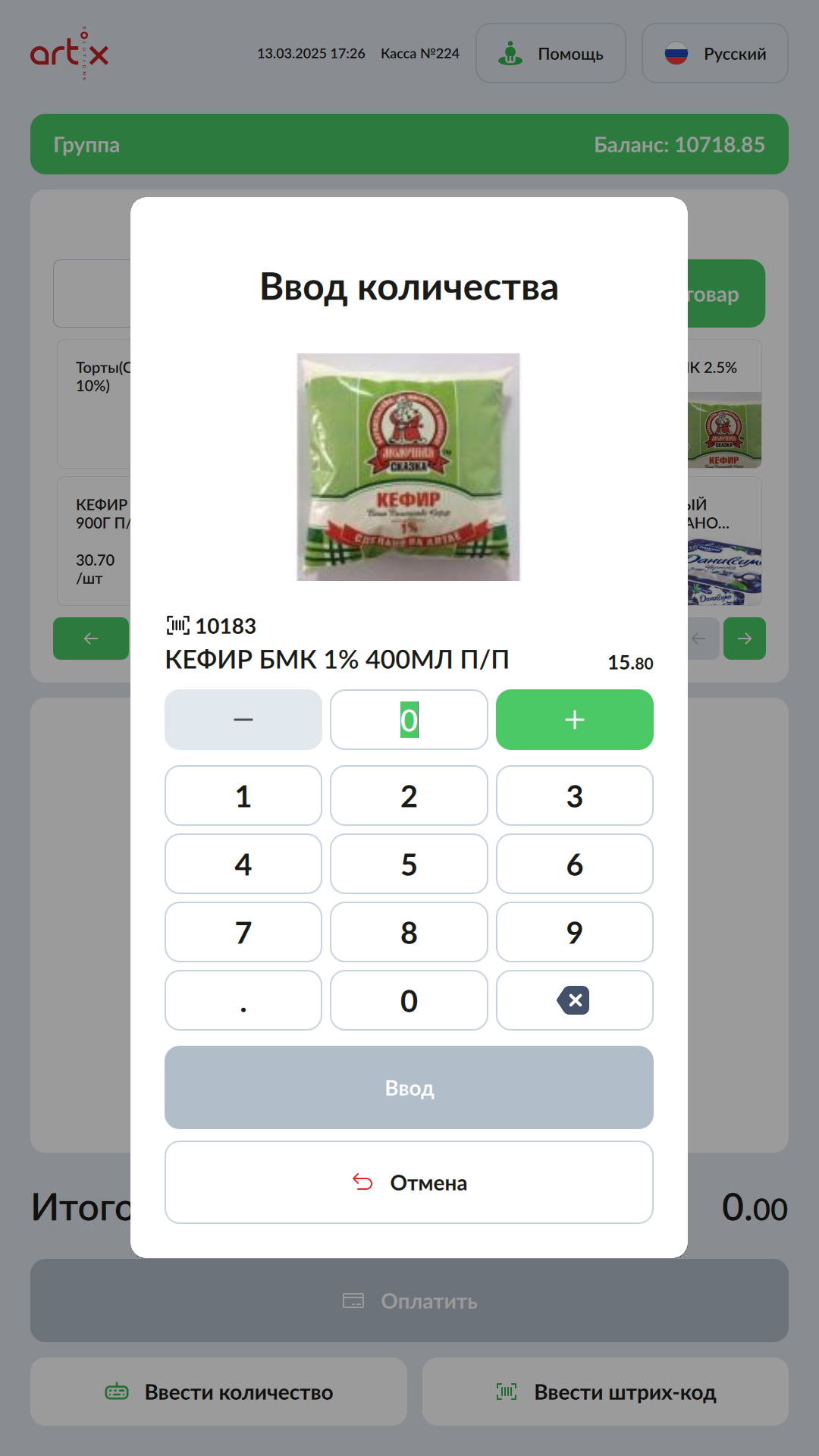Go to previous products page green arrow
819x1456 pixels.
click(91, 639)
